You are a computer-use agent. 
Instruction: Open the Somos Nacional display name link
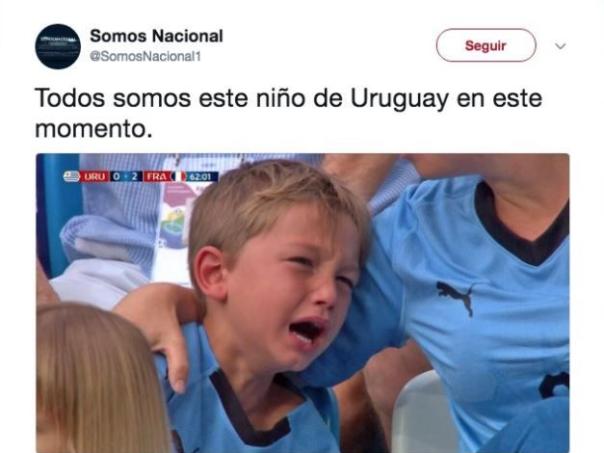point(156,36)
